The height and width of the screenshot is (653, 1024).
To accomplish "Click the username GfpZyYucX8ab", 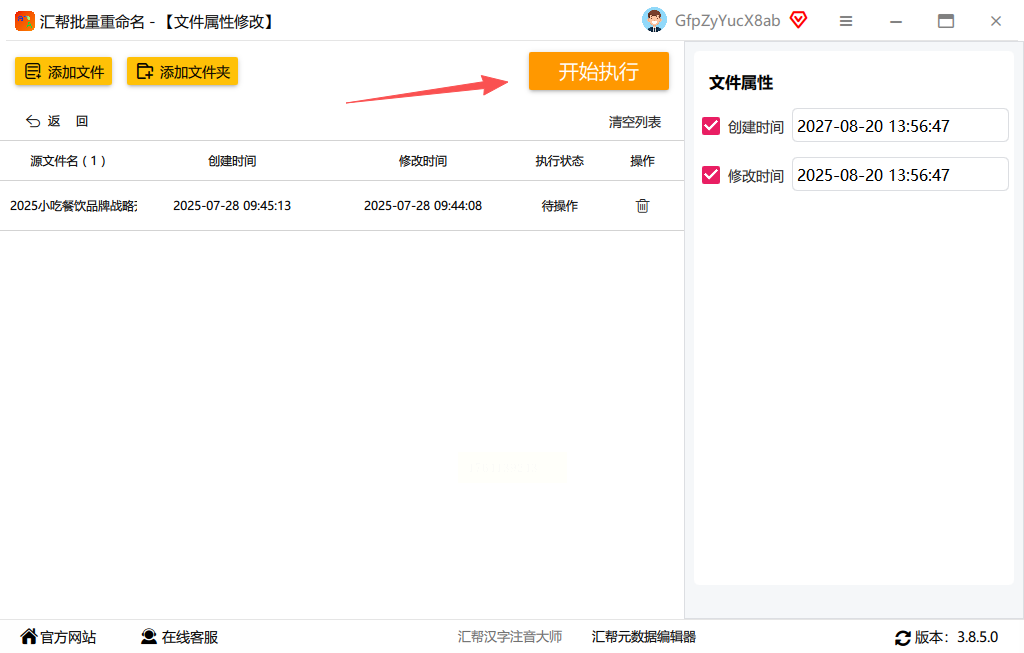I will tap(727, 21).
